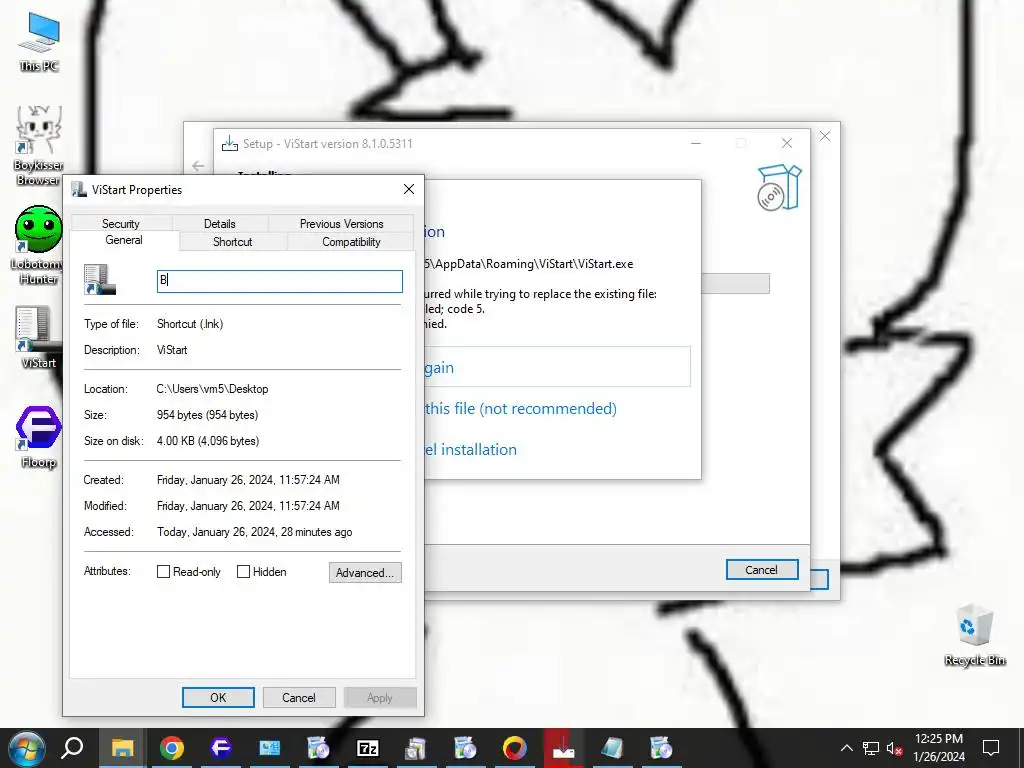Click the Type of file value Shortcut (.lnk)
This screenshot has width=1024, height=768.
coord(190,324)
